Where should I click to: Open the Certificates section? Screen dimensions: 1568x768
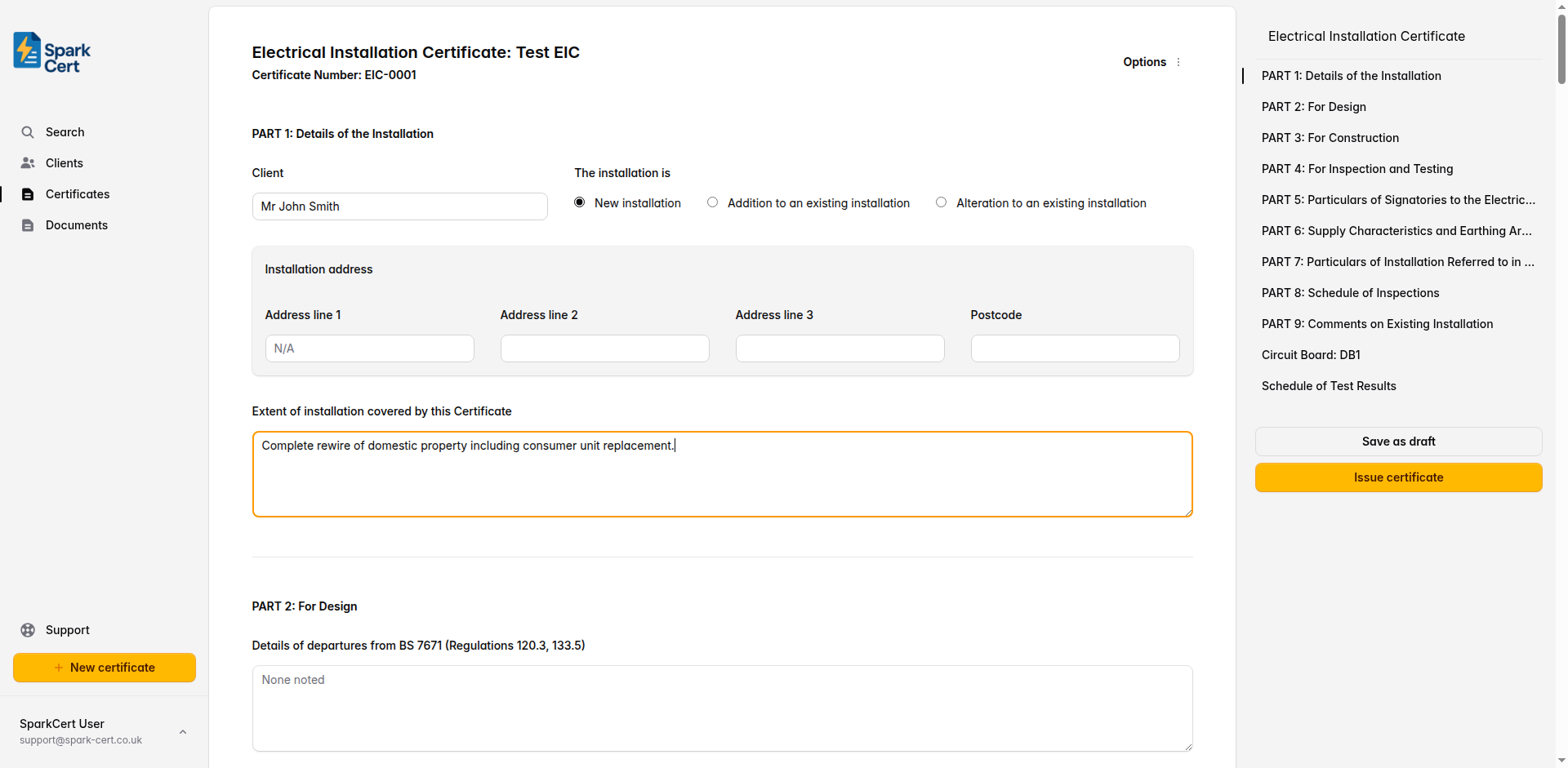pyautogui.click(x=78, y=194)
